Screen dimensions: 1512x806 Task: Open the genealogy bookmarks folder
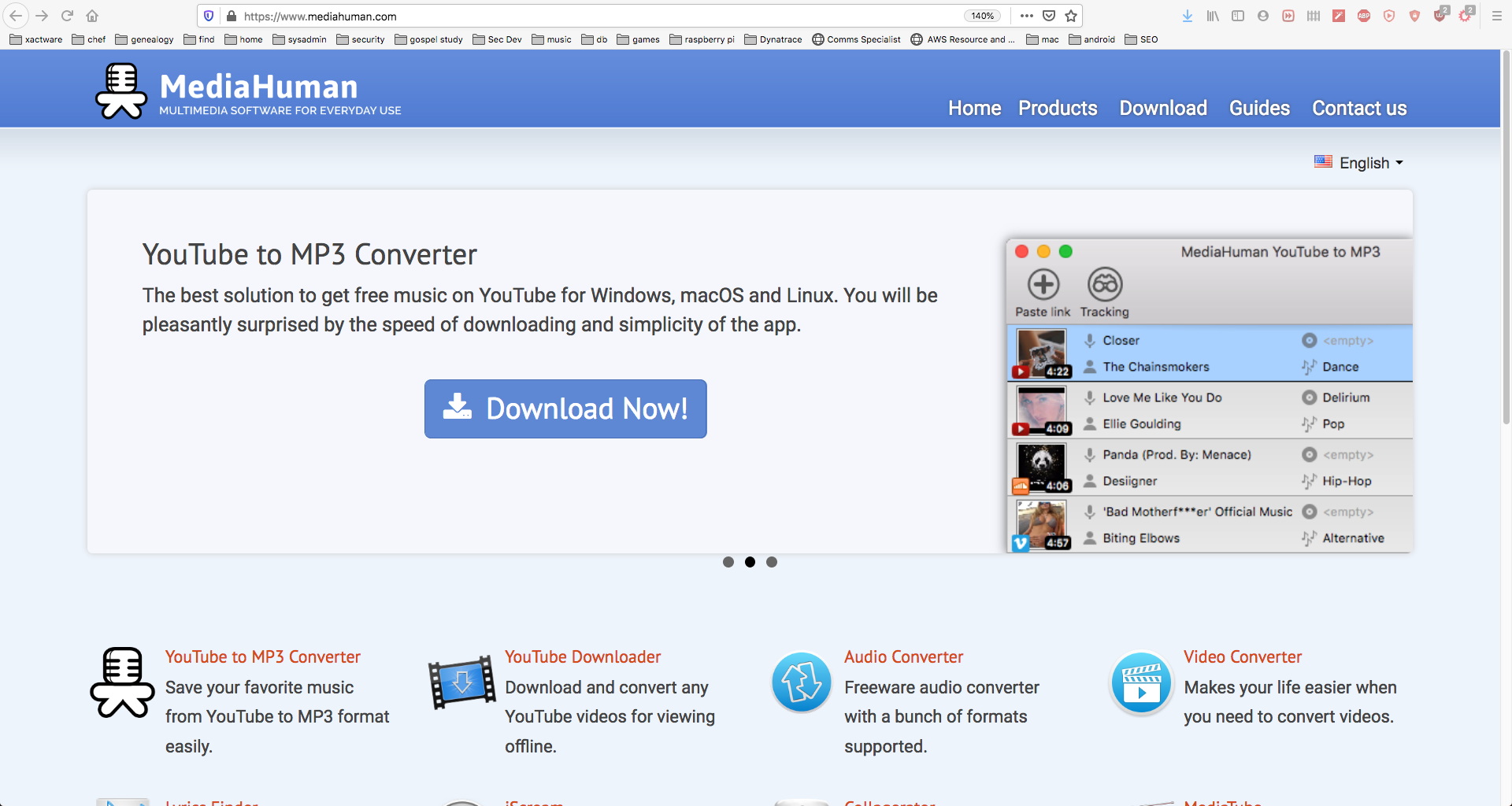click(144, 39)
